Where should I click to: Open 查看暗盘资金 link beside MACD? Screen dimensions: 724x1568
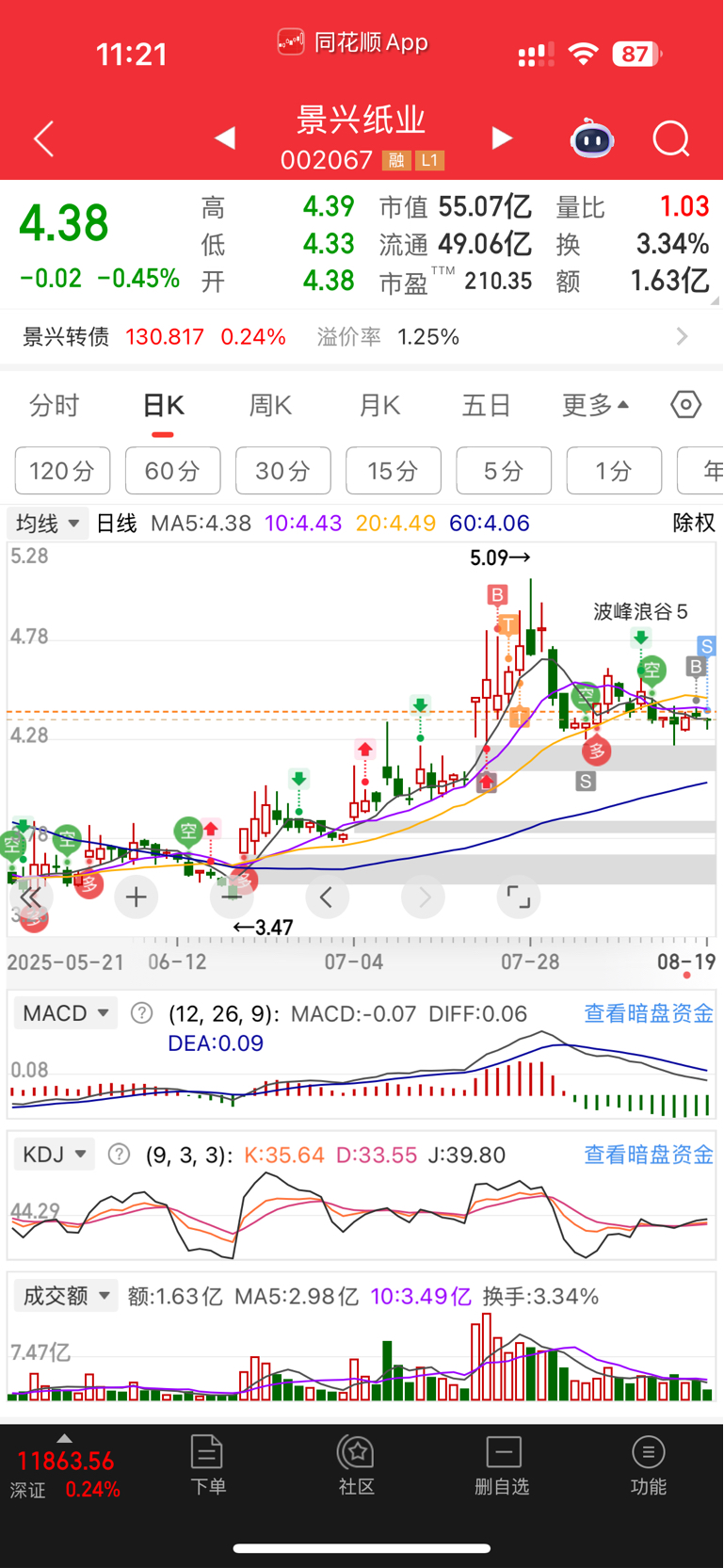[x=649, y=1013]
